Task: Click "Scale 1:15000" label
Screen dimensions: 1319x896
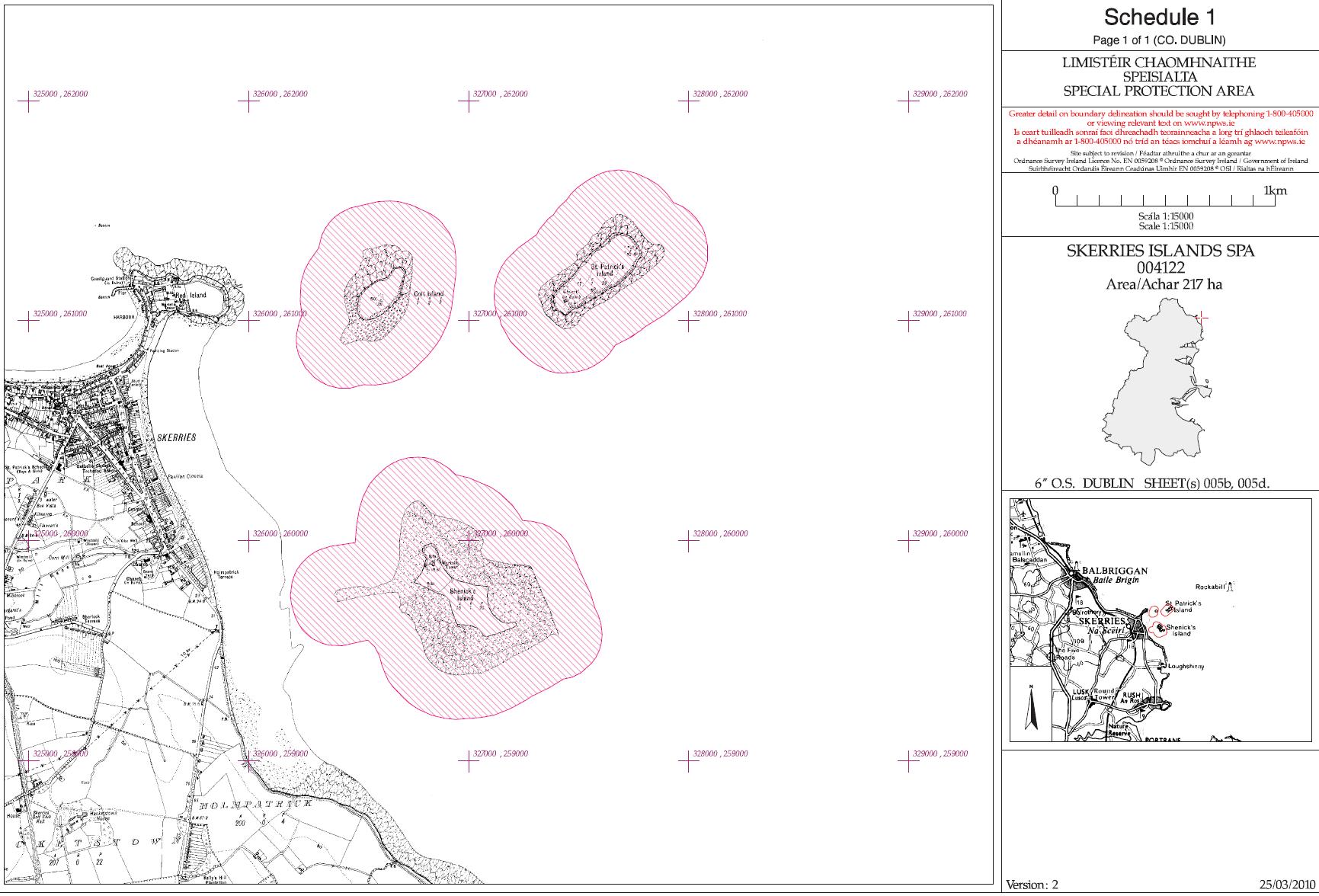Action: point(1166,226)
